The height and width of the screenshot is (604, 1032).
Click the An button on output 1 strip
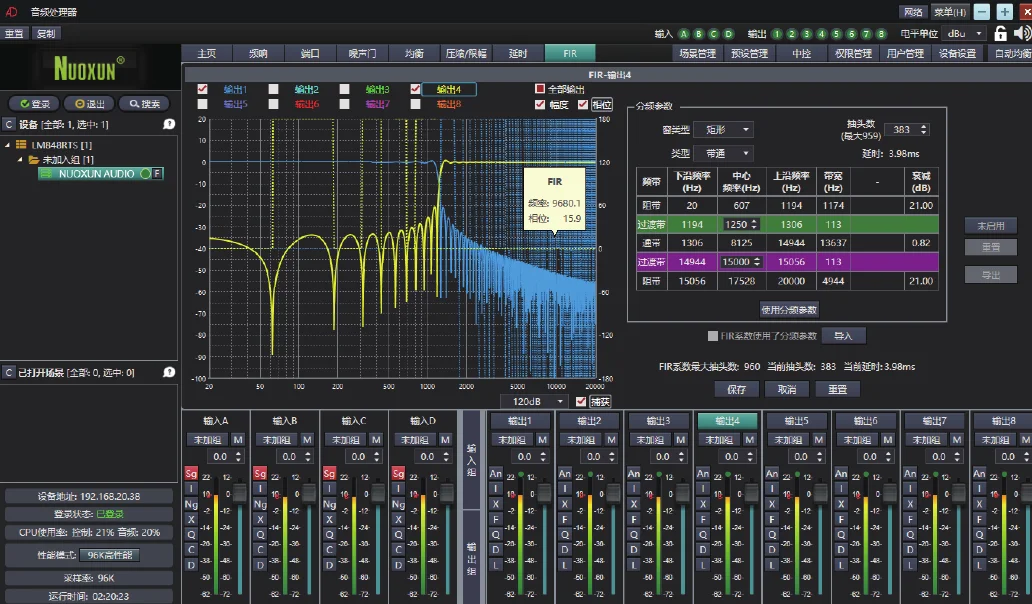click(x=494, y=474)
